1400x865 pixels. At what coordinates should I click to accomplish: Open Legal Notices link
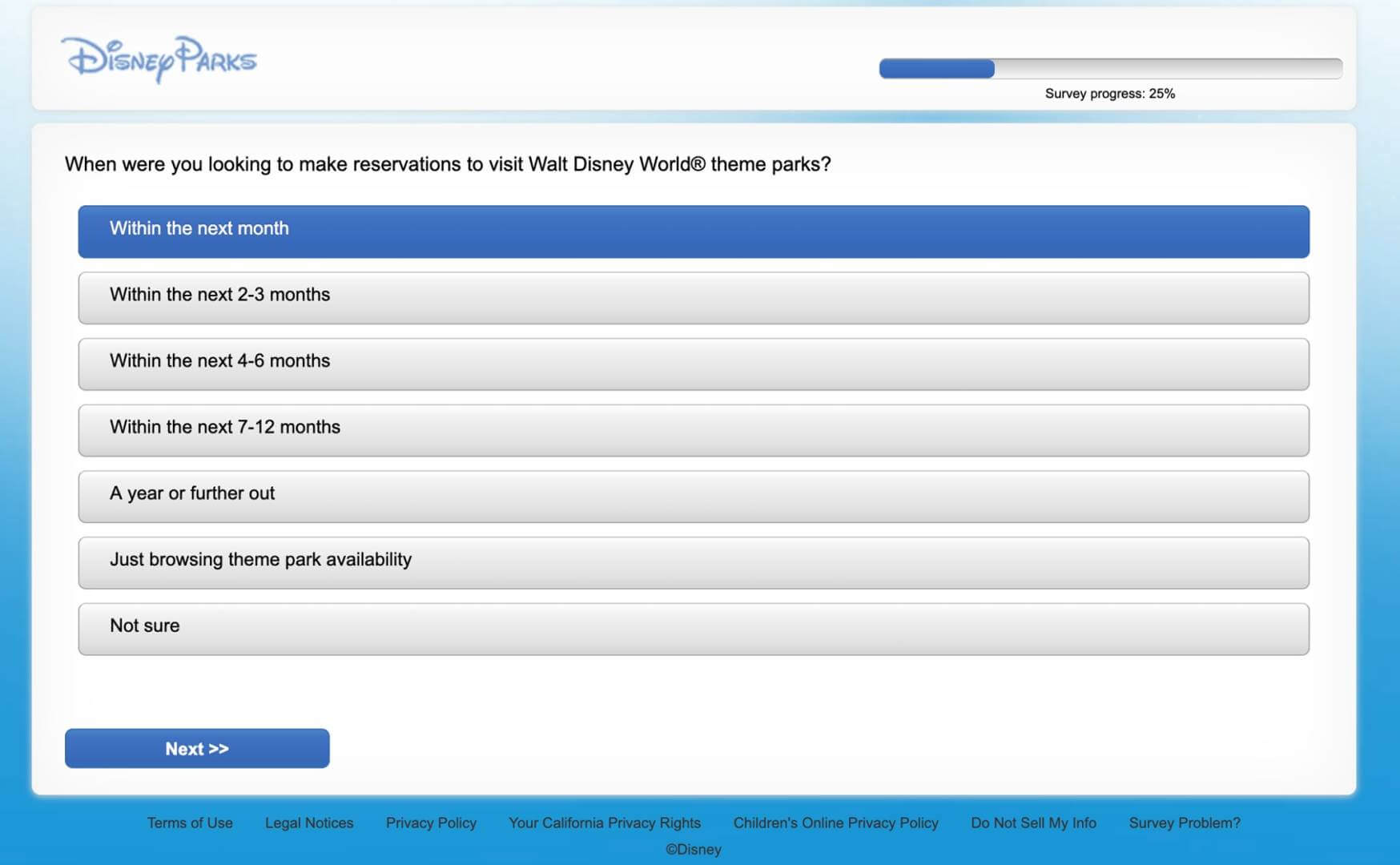point(309,823)
